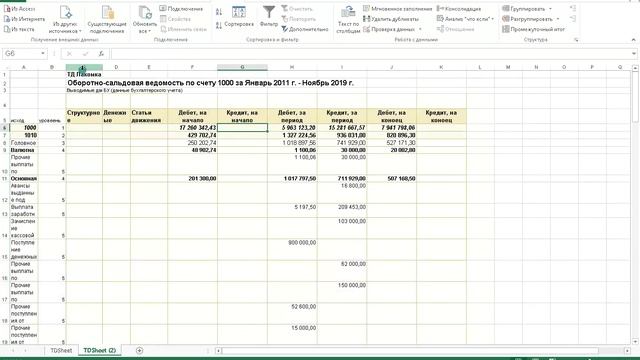Click Отношения command
Screen dimensions: 640x360
click(455, 29)
